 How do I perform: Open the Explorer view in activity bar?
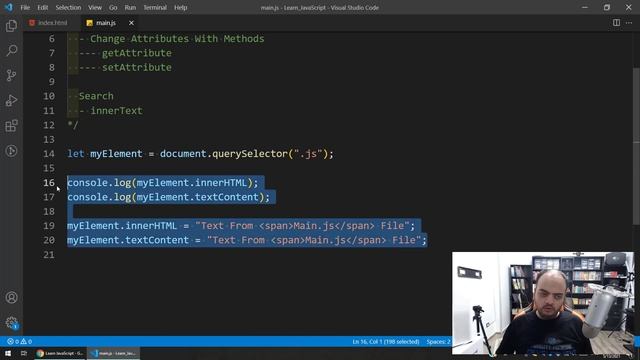[11, 26]
